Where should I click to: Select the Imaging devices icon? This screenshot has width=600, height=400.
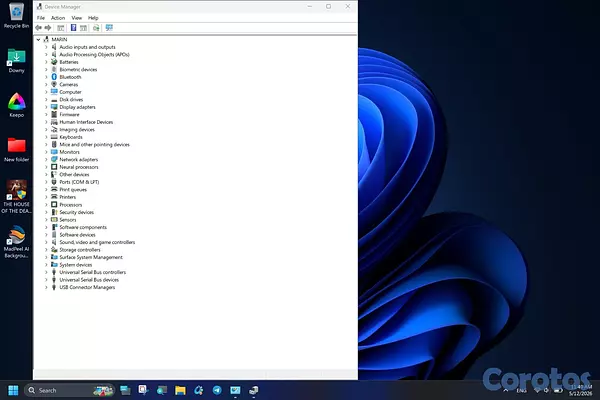(x=54, y=129)
